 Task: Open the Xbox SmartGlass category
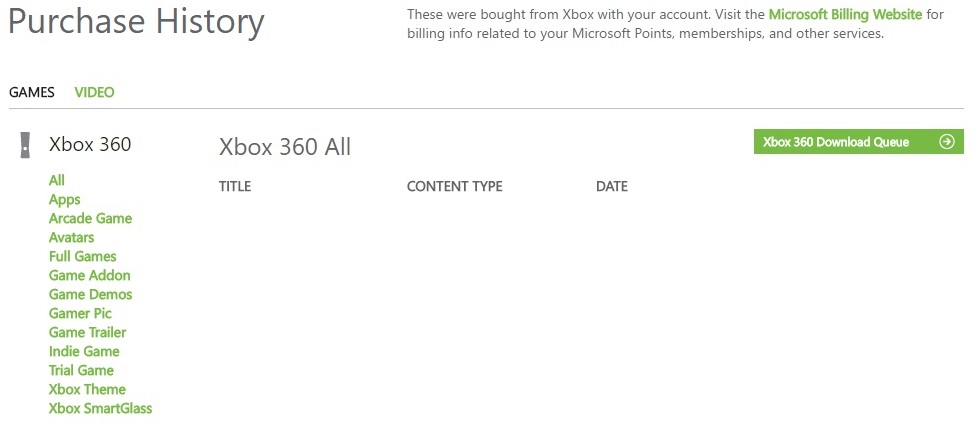100,408
